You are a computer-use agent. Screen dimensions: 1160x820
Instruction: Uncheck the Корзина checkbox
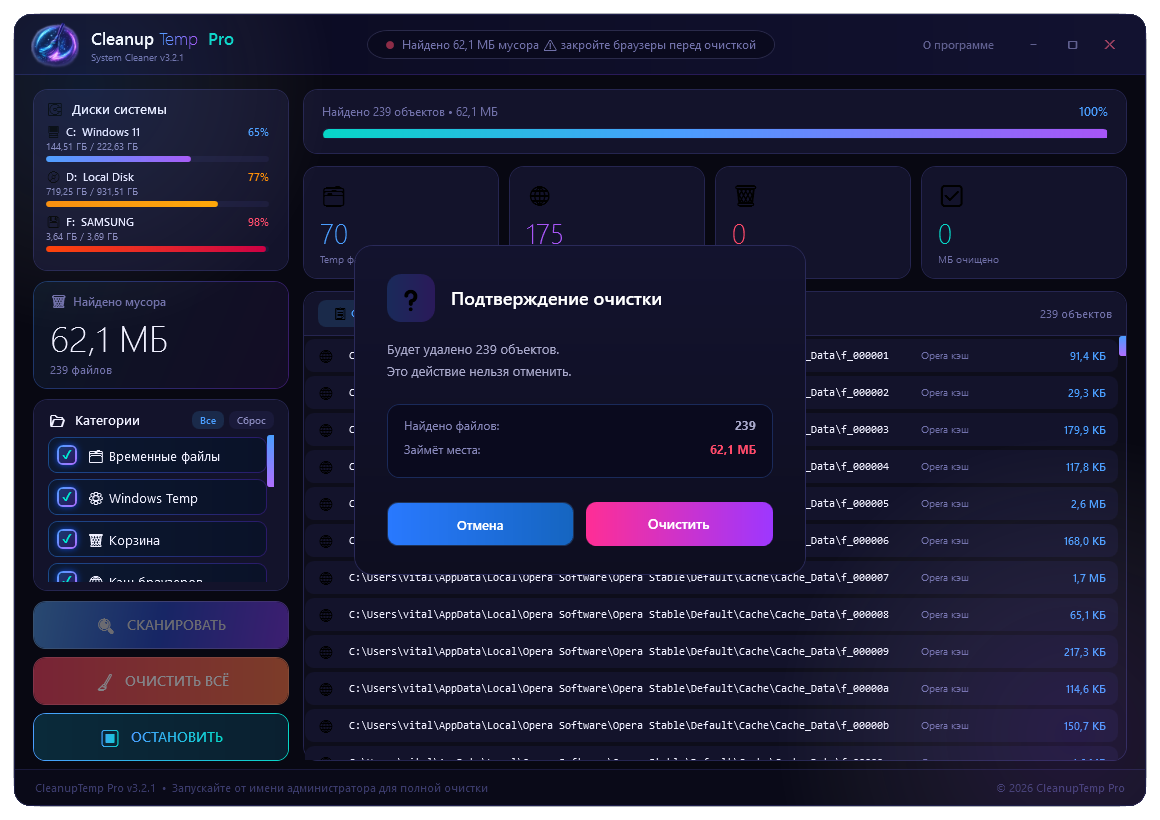(x=67, y=539)
